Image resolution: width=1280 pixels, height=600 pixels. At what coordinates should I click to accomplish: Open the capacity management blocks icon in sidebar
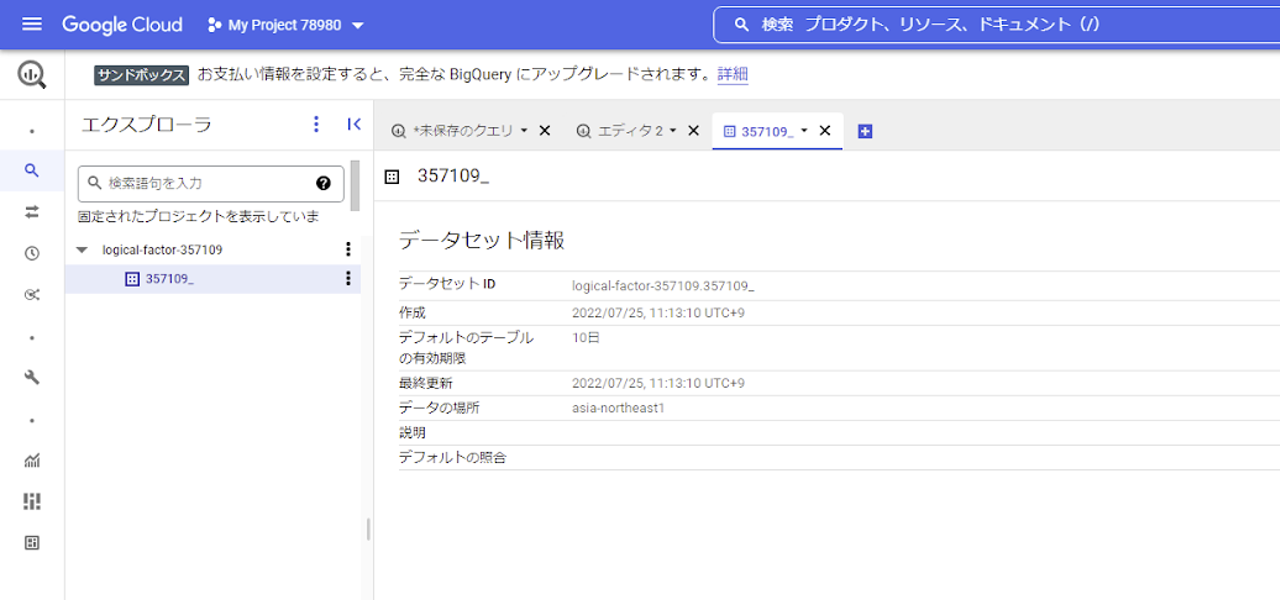point(32,501)
